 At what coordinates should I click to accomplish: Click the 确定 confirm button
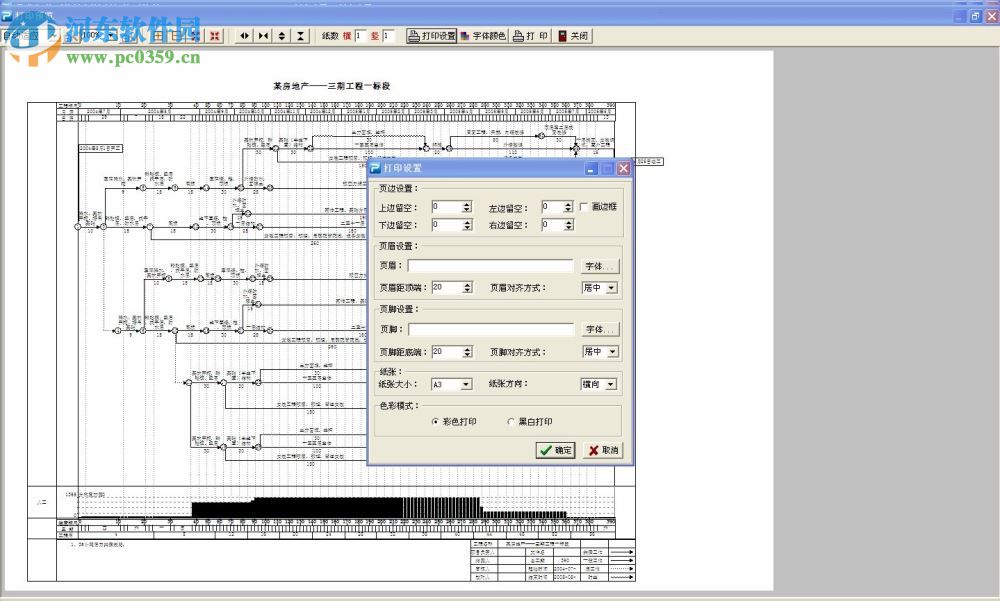(x=556, y=450)
